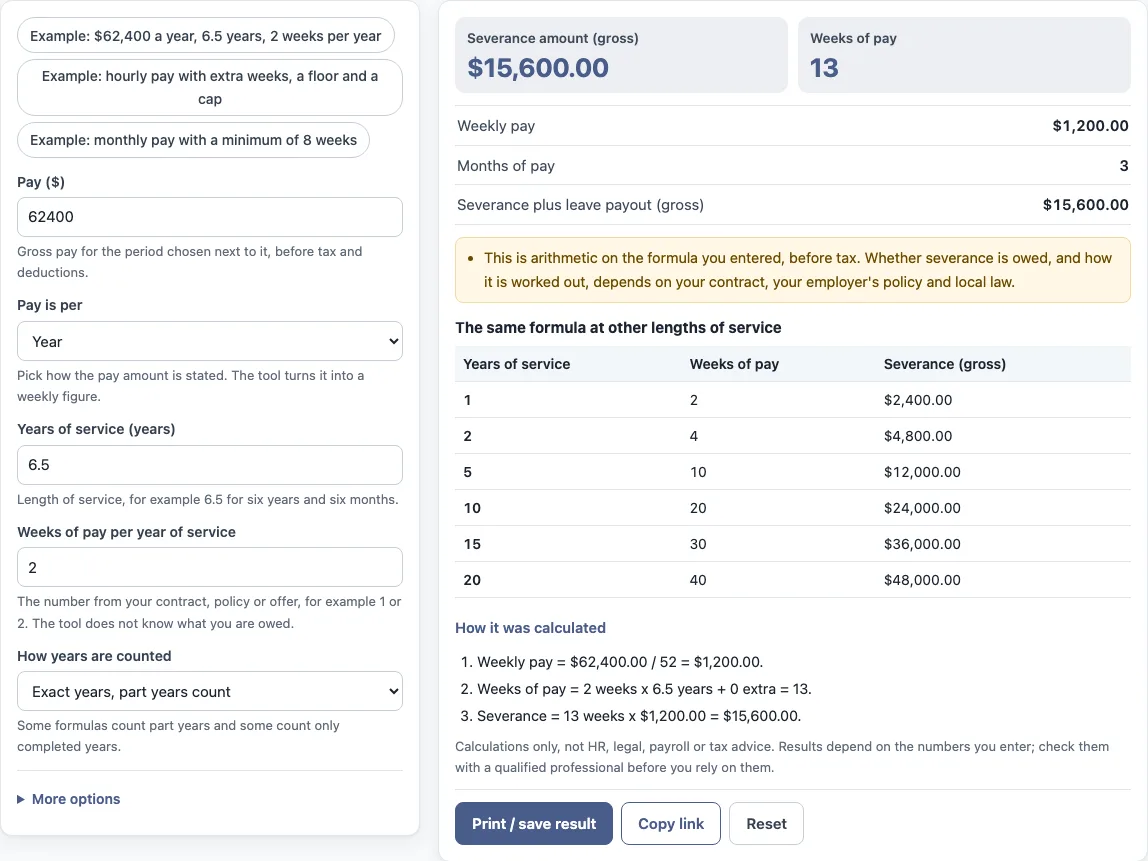This screenshot has height=861, width=1148.
Task: Click the $48,000.00 cell for 20 years
Action: tap(922, 580)
